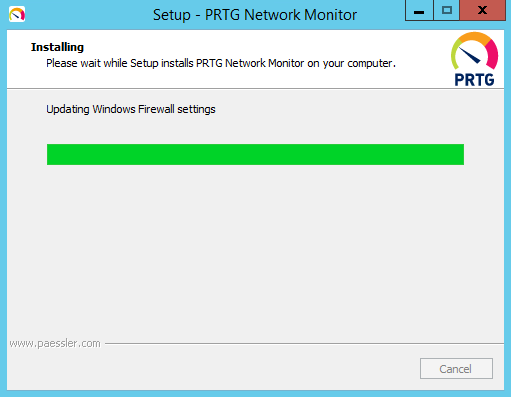Minimize the PRTG Setup window
Viewport: 511px width, 397px height.
tap(419, 11)
